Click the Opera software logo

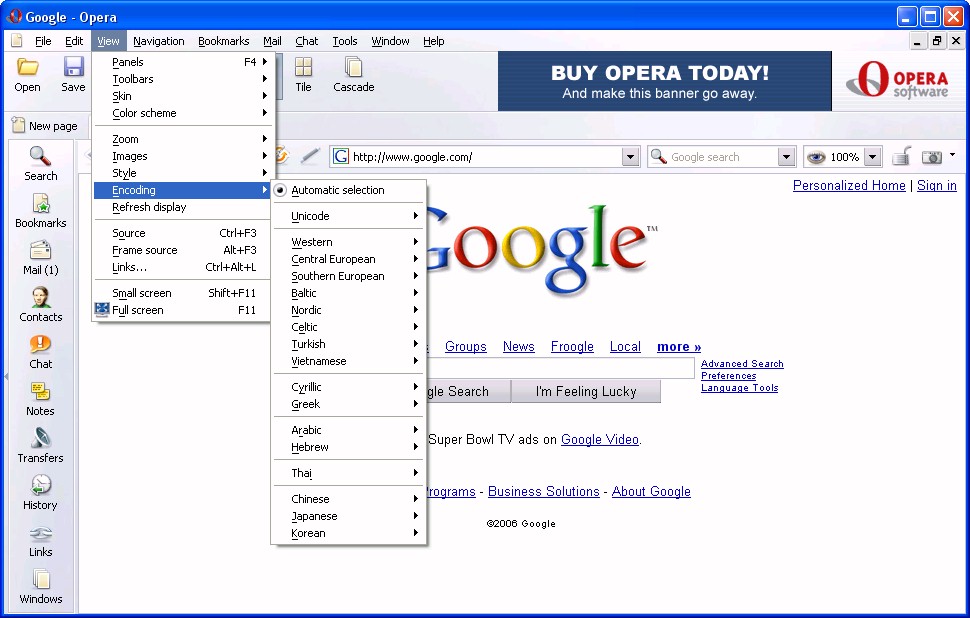[896, 80]
